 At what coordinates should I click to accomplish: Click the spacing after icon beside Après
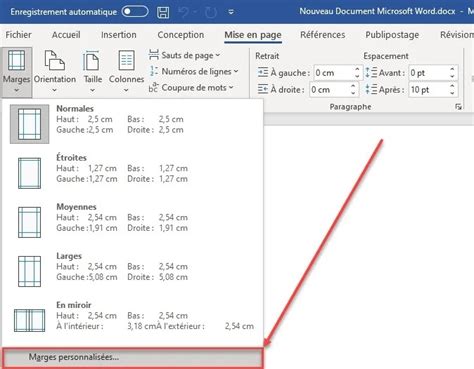coord(371,89)
